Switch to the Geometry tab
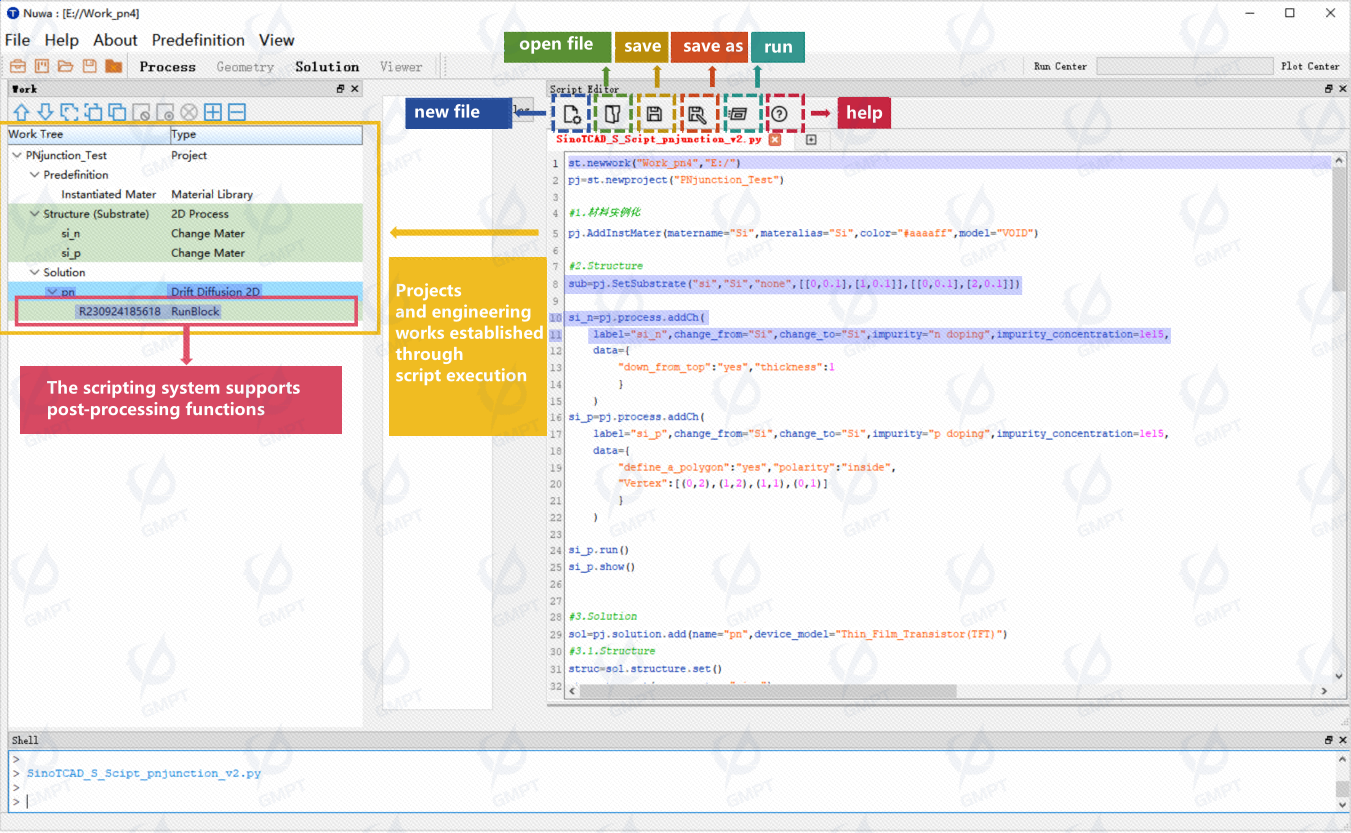The width and height of the screenshot is (1351, 833). 245,67
